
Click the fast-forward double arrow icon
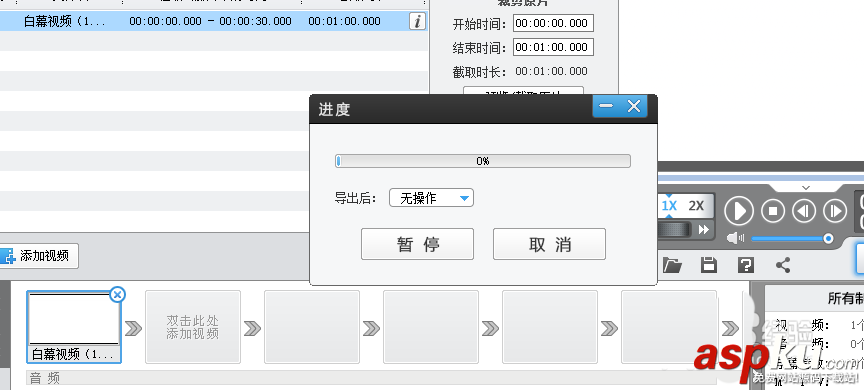coord(704,230)
